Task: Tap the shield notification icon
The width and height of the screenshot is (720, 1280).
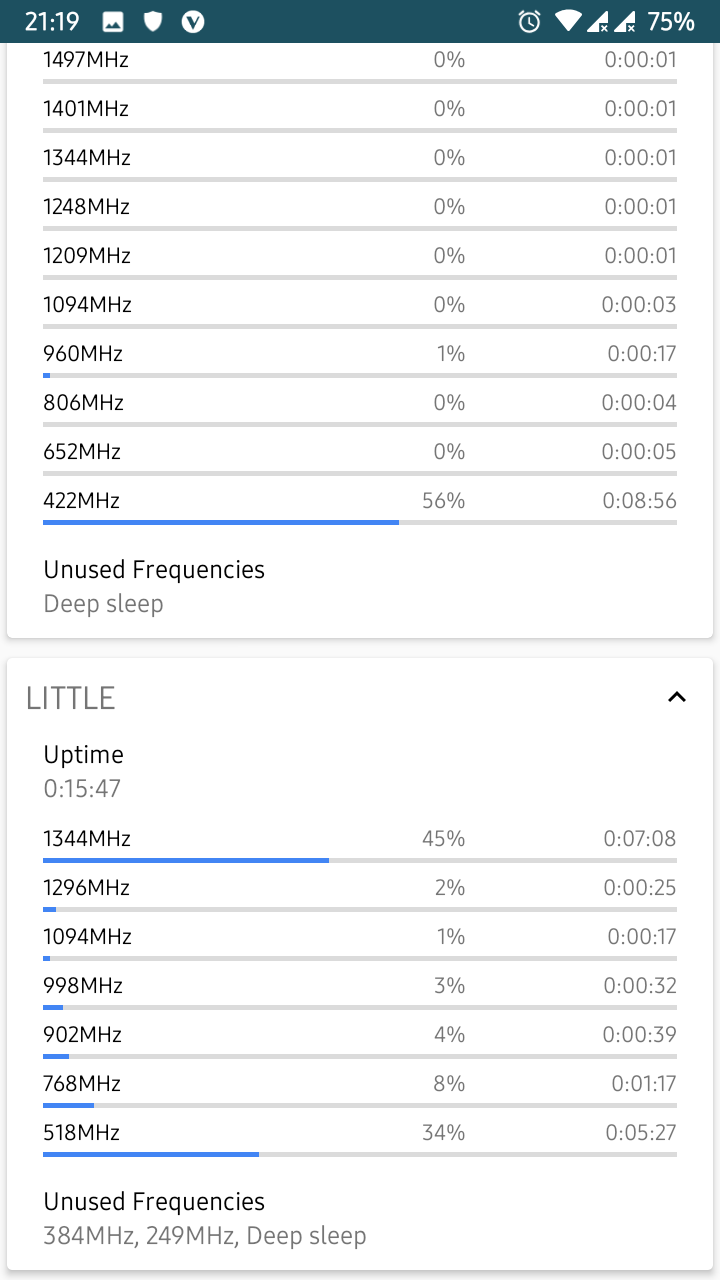Action: click(x=153, y=21)
